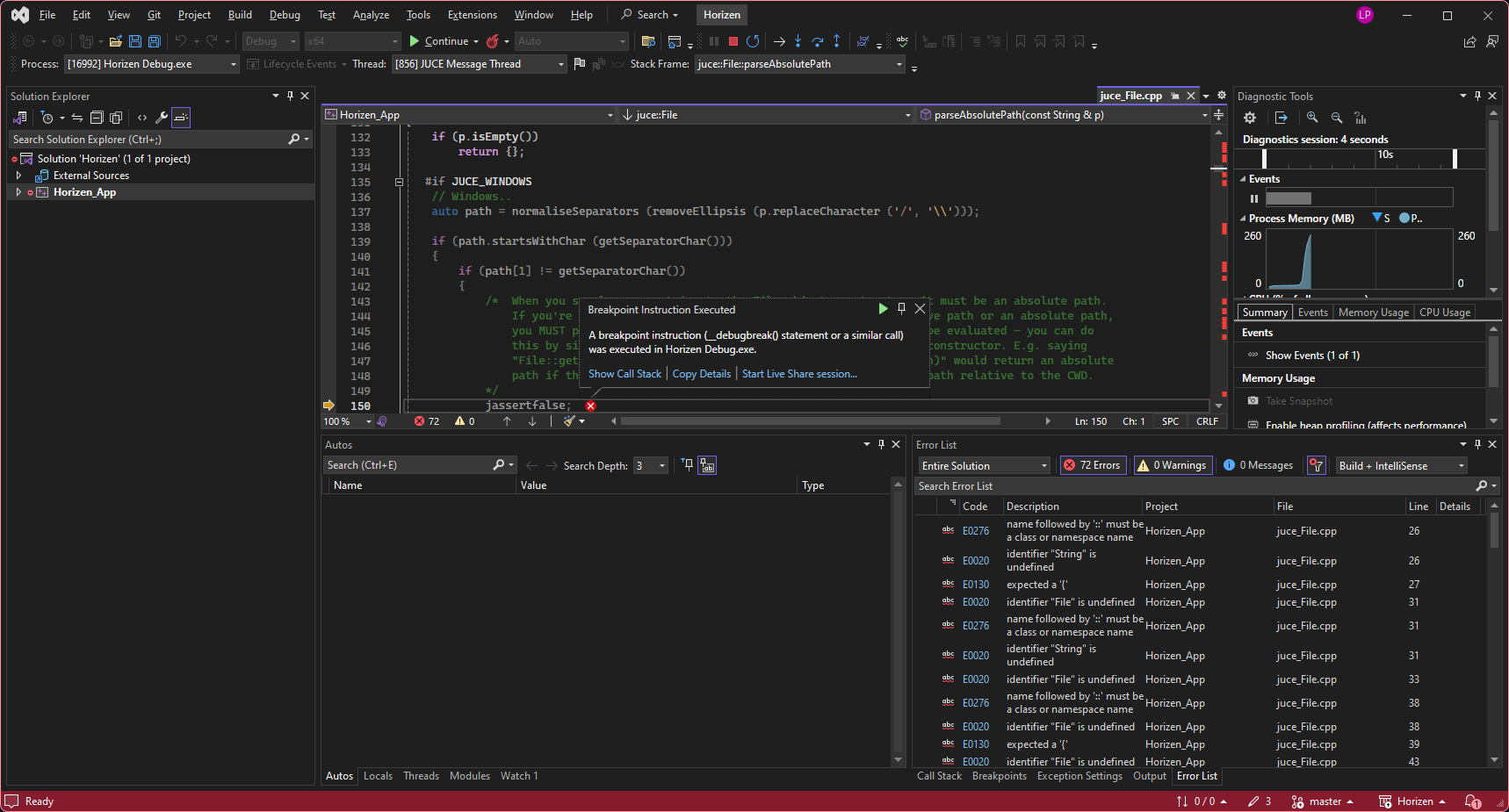This screenshot has height=812, width=1509.
Task: Open the Debug menu
Action: click(285, 15)
